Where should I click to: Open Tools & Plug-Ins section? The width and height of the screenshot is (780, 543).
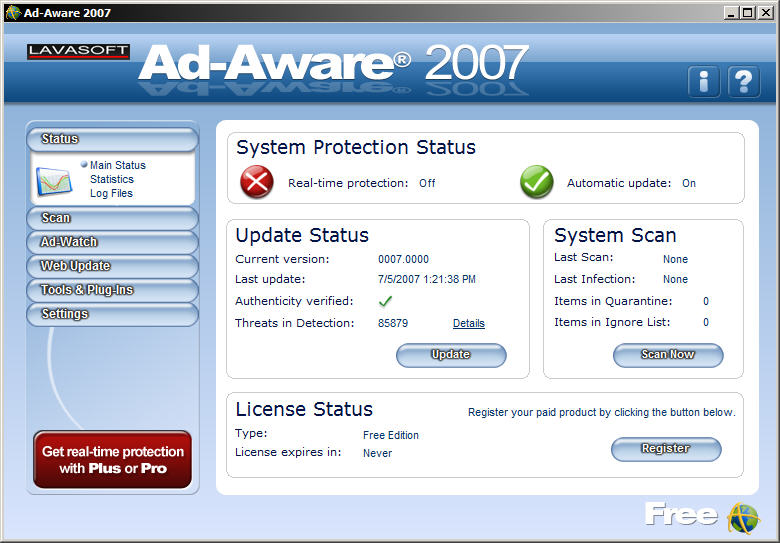click(x=112, y=290)
